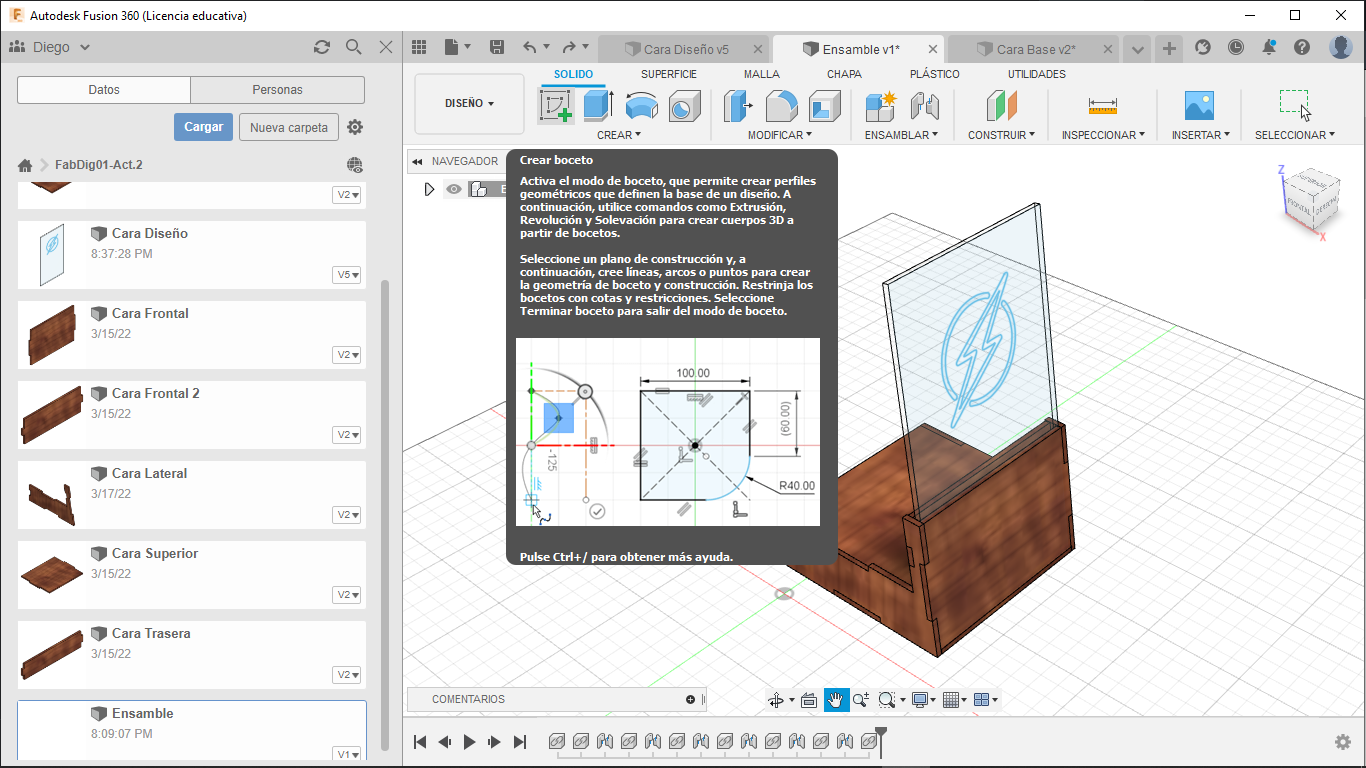
Task: Open the Diseño workspace dropdown
Action: pyautogui.click(x=469, y=103)
